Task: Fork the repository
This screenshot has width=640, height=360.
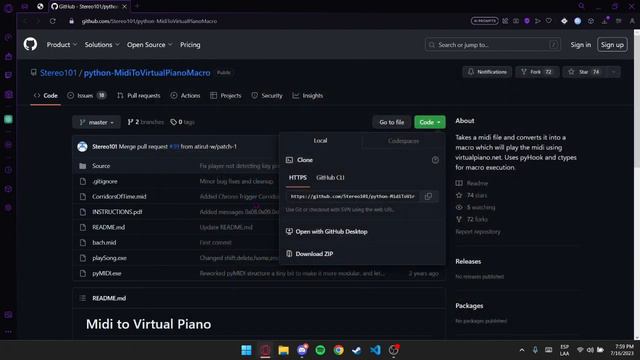Action: (x=536, y=72)
